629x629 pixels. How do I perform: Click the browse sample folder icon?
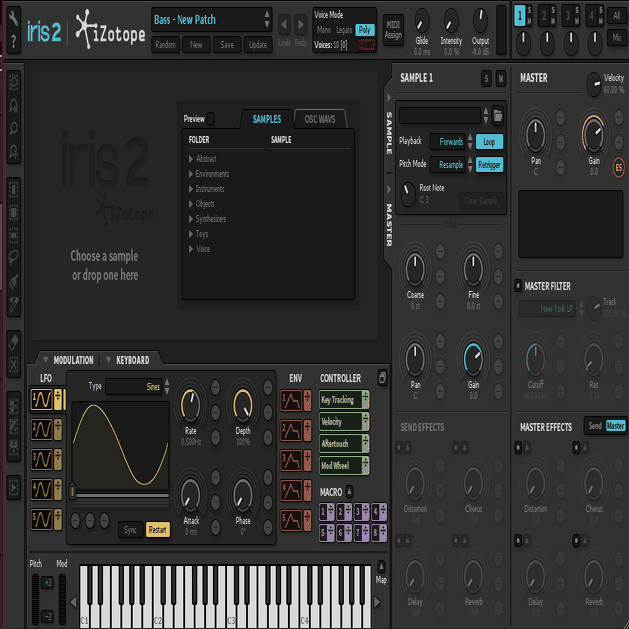(497, 116)
